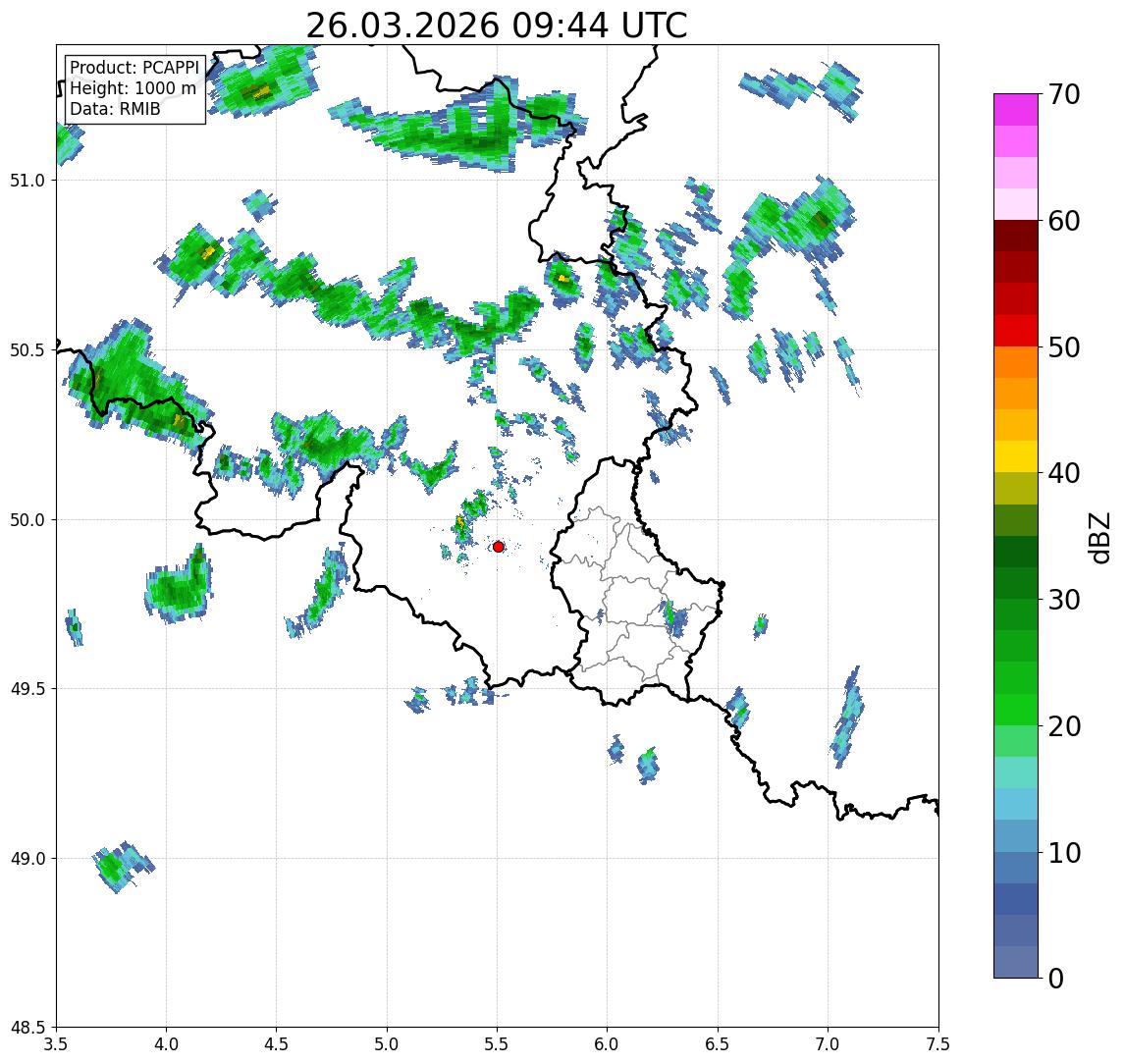Click the latitude axis label "48.5"
Image resolution: width=1124 pixels, height=1064 pixels.
27,1028
